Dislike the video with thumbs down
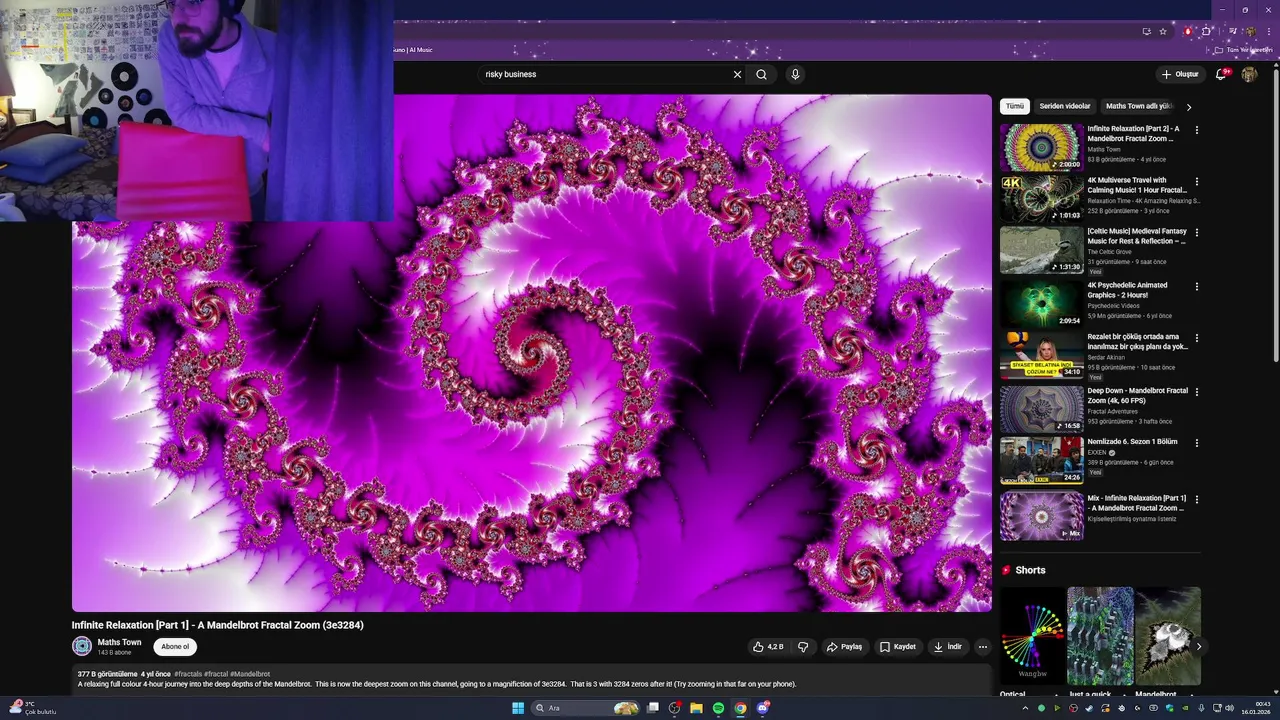1280x720 pixels. pos(803,647)
